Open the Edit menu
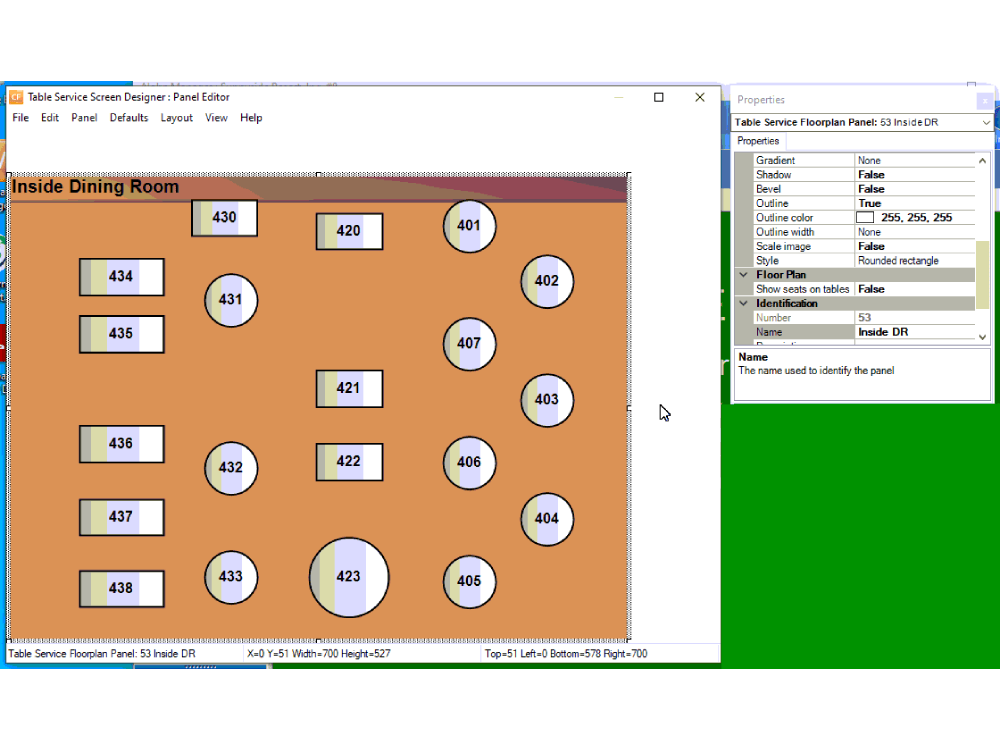 (x=50, y=118)
